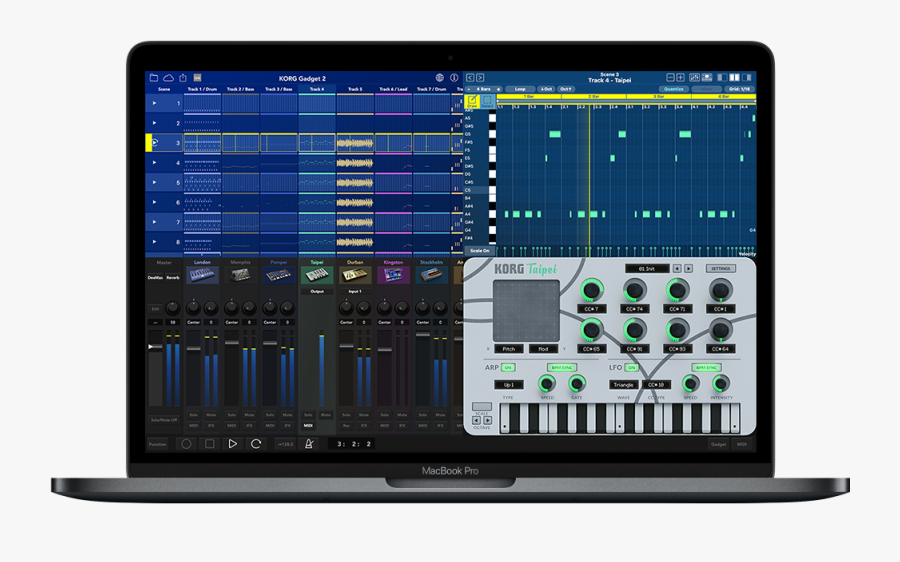Toggle ARP BPM SYNC
The image size is (900, 562).
tap(561, 367)
